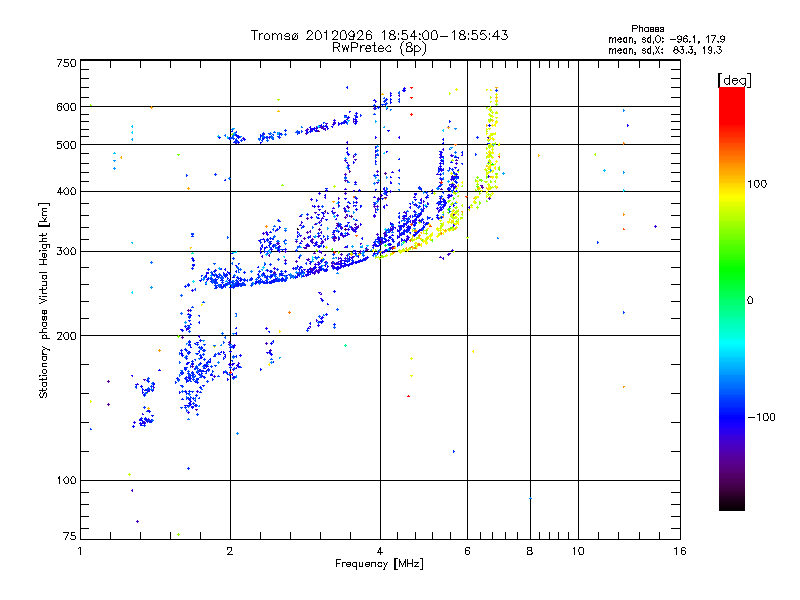The width and height of the screenshot is (800, 600).
Task: Click the 'mean, sd,O: -96.1, 17.9' line
Action: pyautogui.click(x=666, y=39)
